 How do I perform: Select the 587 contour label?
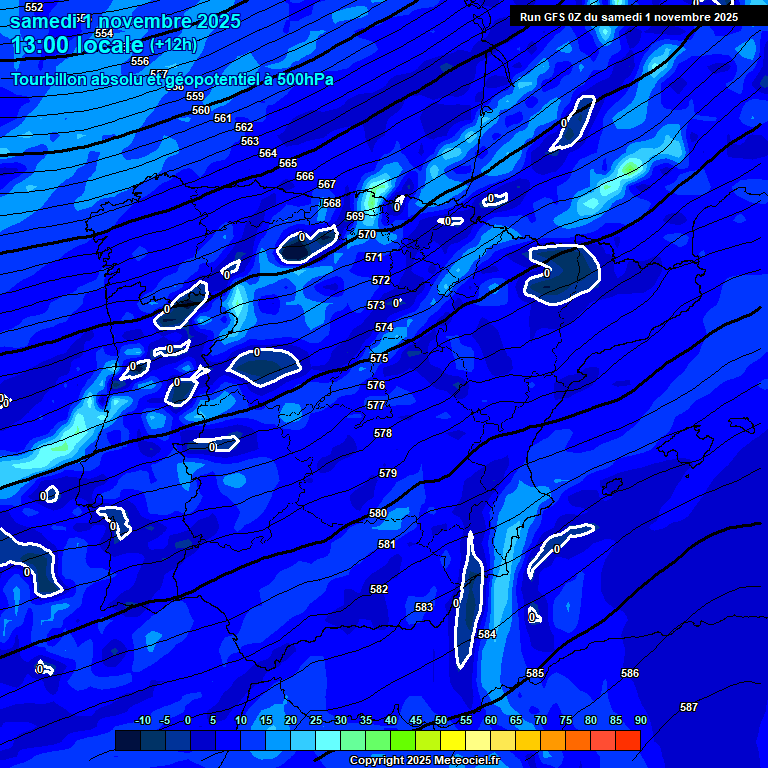[x=689, y=707]
